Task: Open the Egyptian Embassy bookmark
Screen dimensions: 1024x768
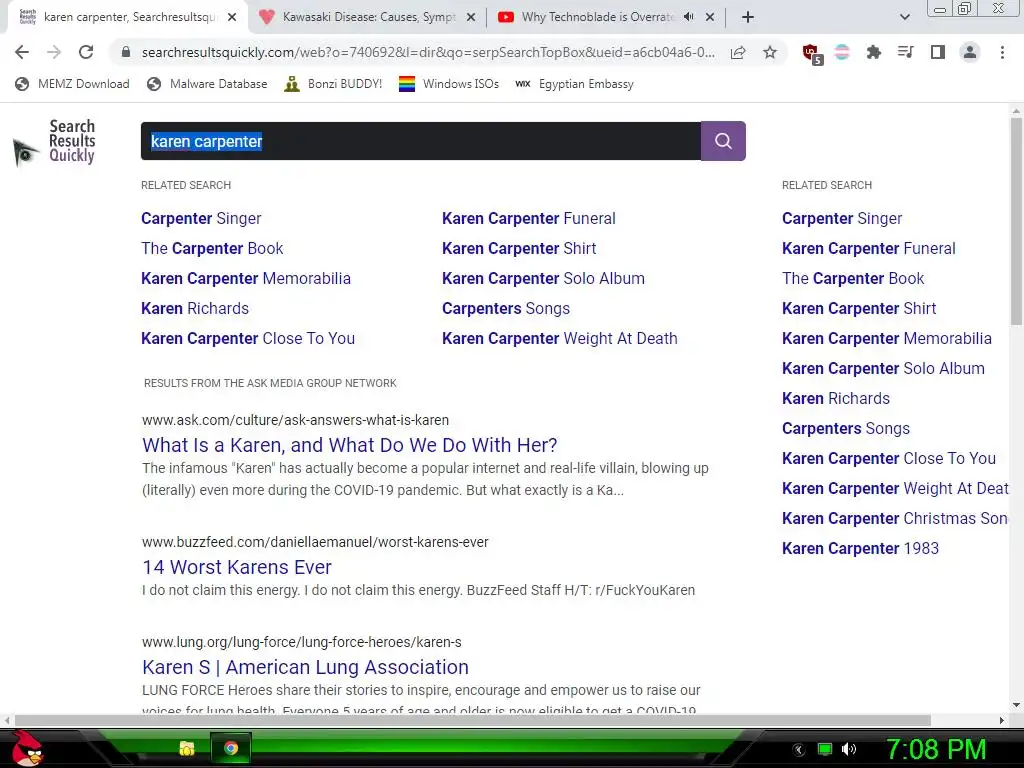Action: tap(574, 84)
